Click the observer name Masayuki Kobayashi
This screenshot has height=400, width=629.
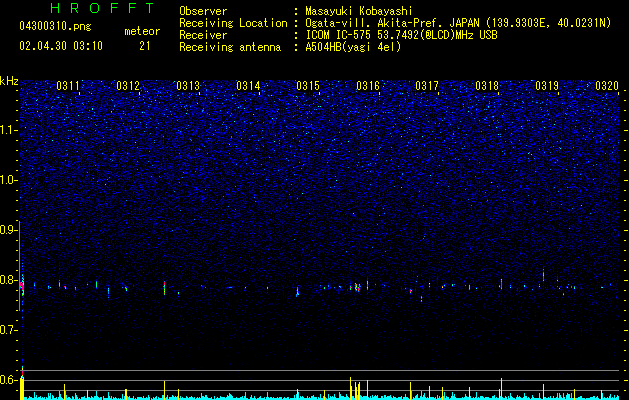point(359,11)
